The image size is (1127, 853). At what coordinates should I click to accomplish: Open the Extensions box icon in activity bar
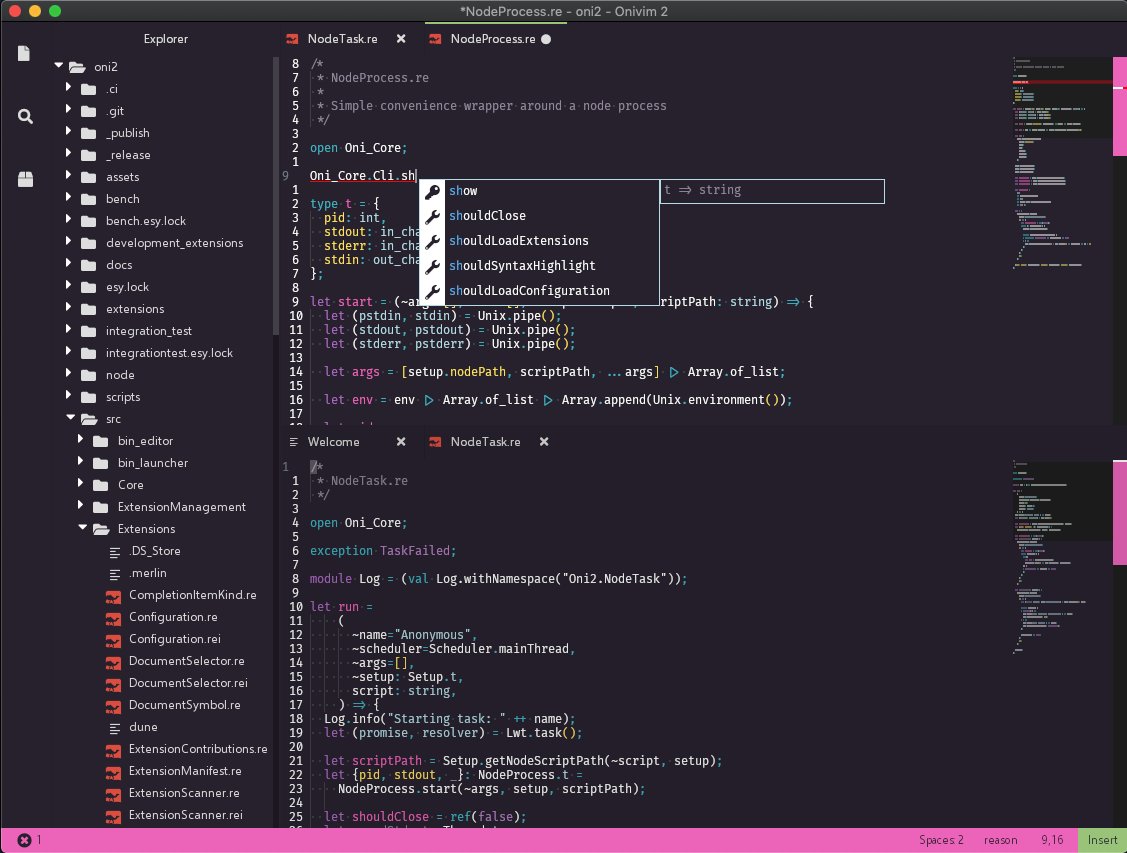click(x=25, y=179)
